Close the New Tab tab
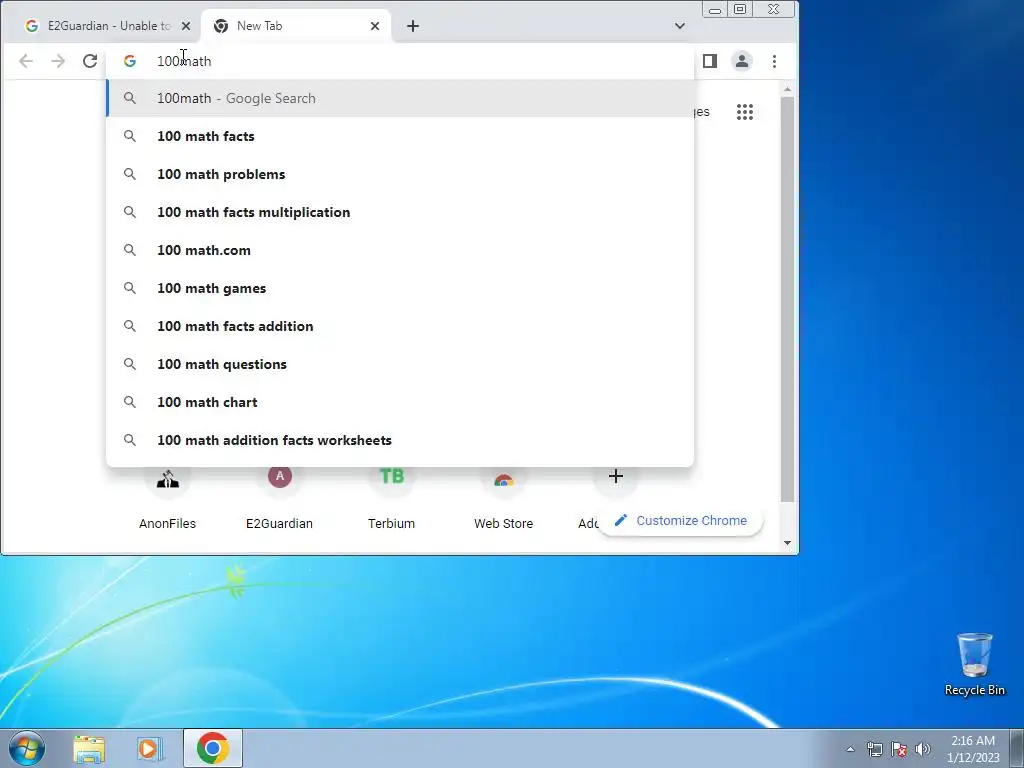Image resolution: width=1024 pixels, height=768 pixels. 375,26
